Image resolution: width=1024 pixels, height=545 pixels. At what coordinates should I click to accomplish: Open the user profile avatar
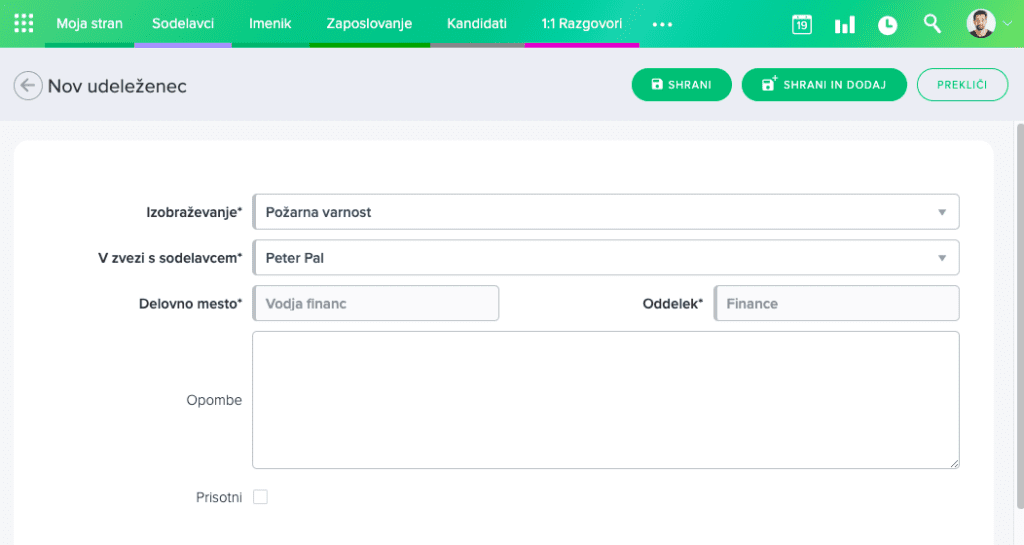coord(980,24)
